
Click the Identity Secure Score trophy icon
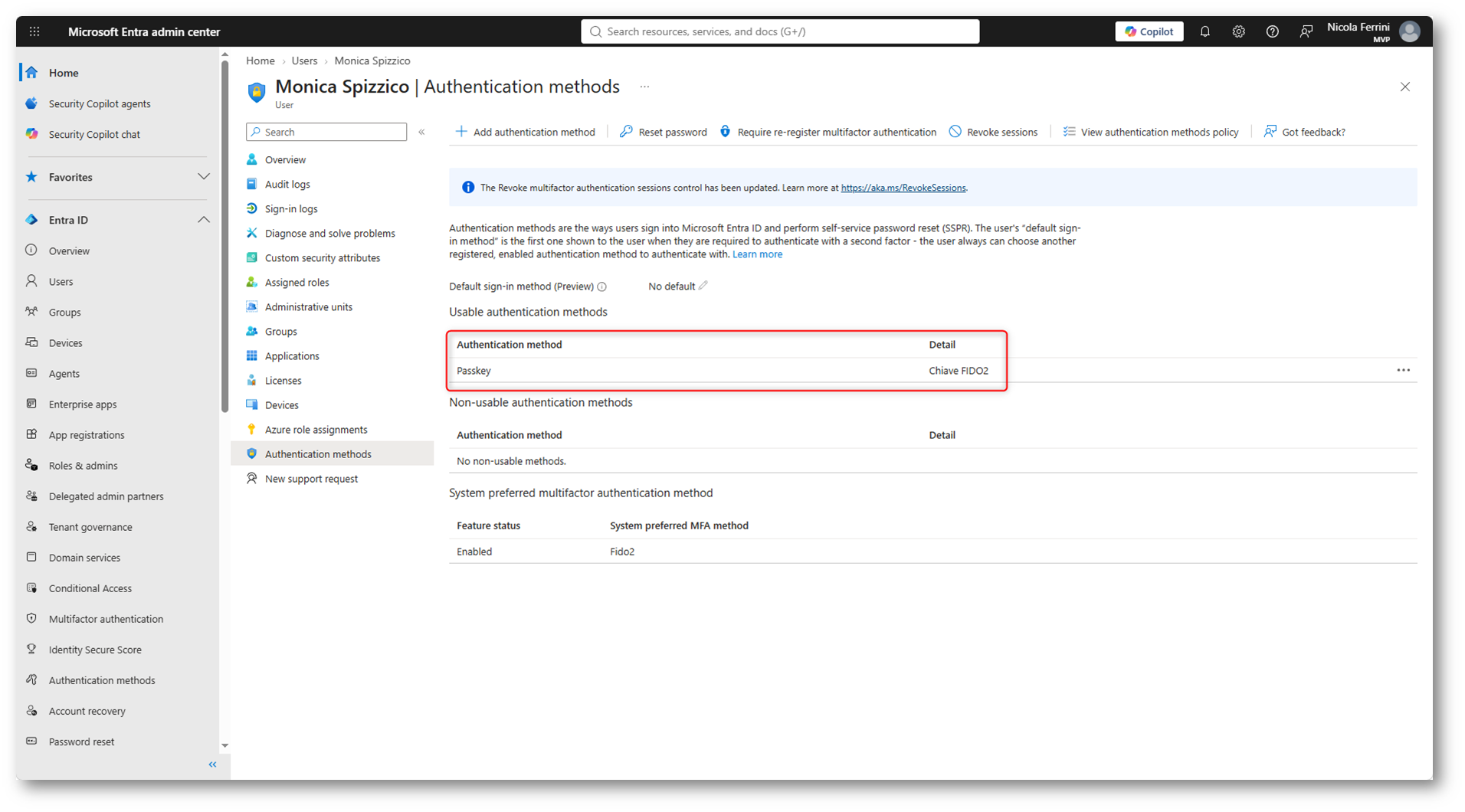31,649
